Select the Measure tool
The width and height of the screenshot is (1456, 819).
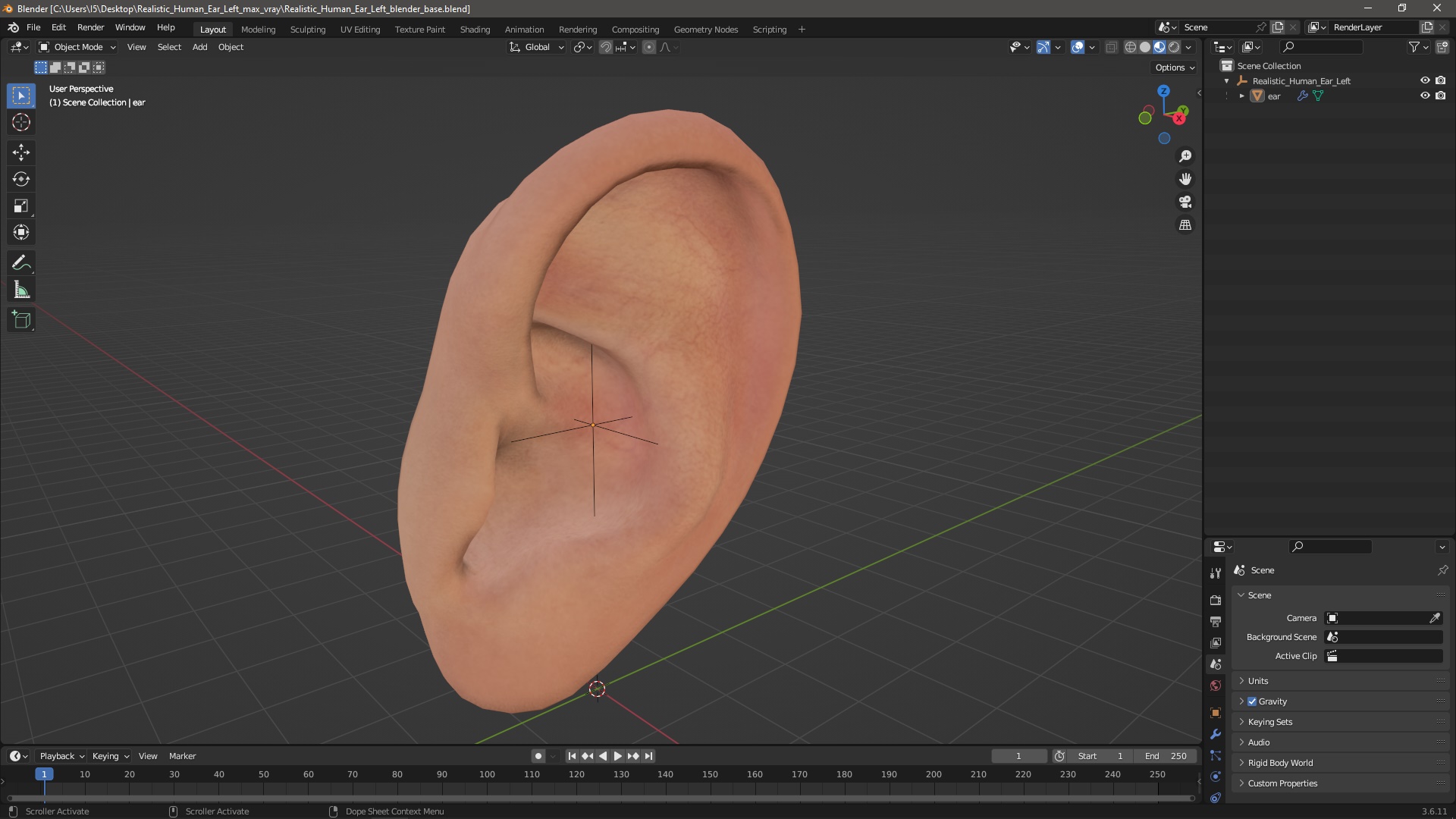(x=21, y=290)
